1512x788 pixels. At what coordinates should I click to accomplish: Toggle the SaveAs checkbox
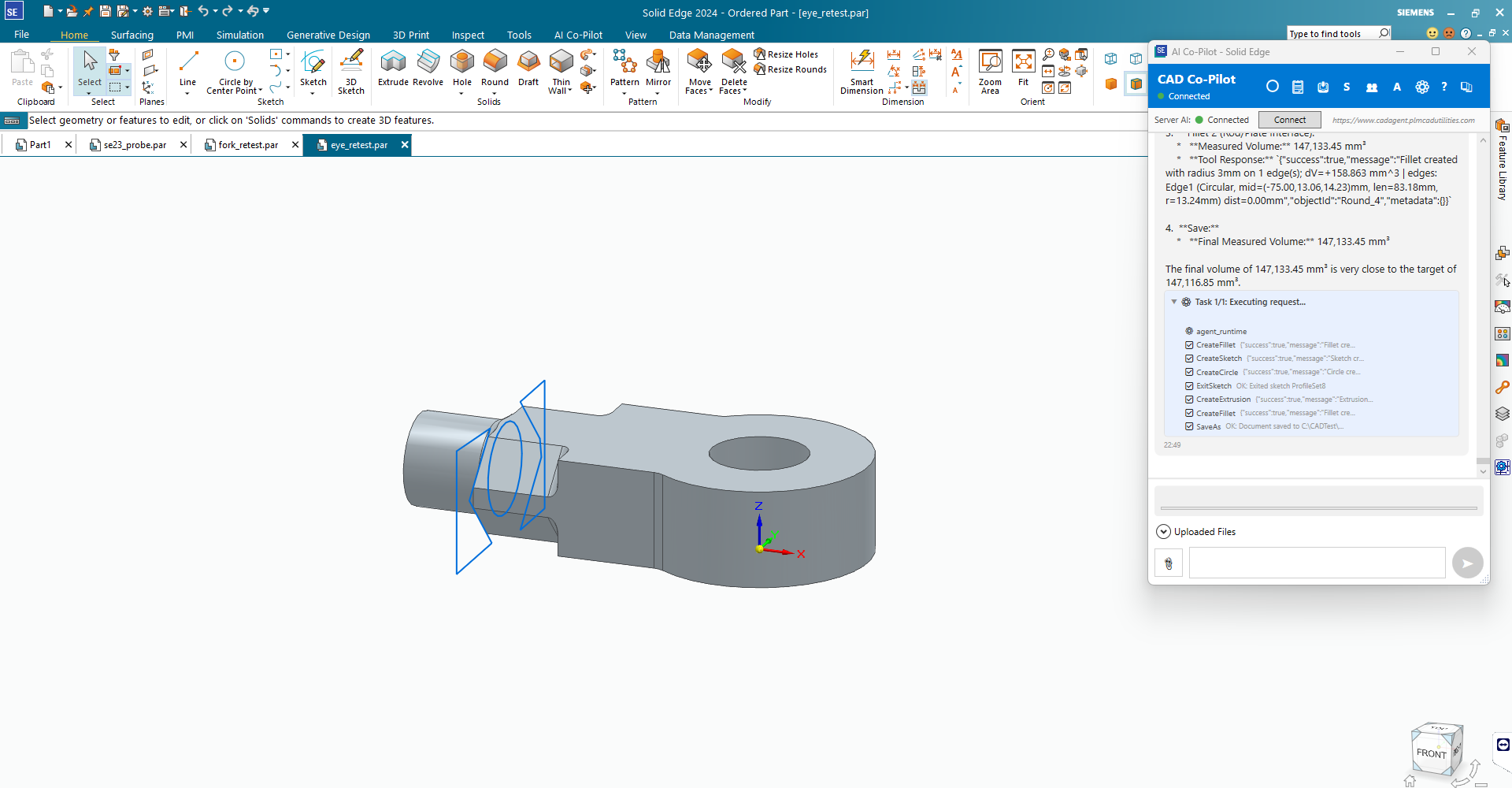(1189, 426)
